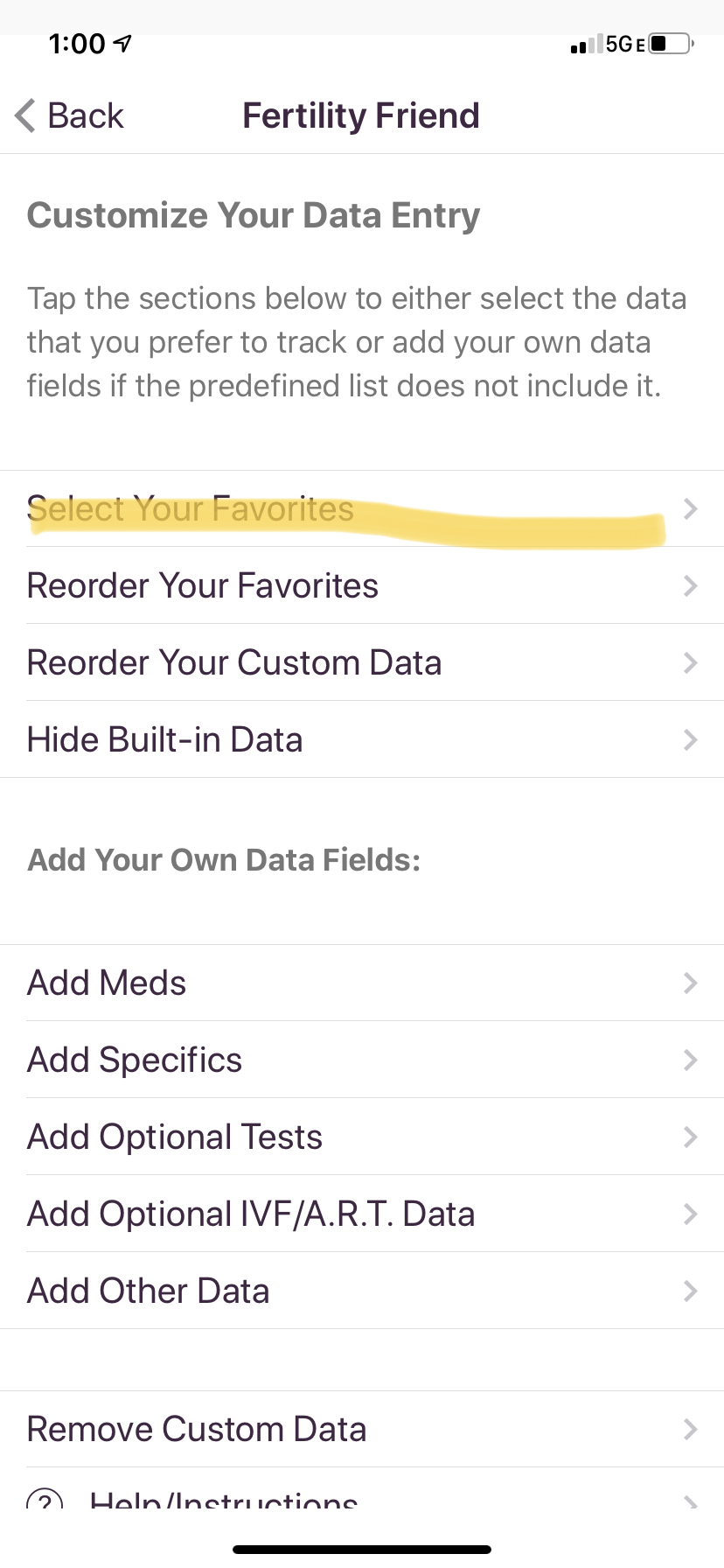Open Select Your Favorites

[x=191, y=509]
